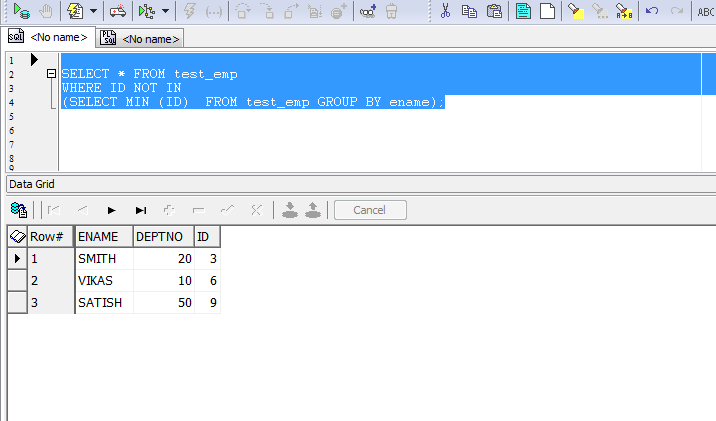
Task: Click the ambulance icon in top toolbar
Action: (x=118, y=11)
